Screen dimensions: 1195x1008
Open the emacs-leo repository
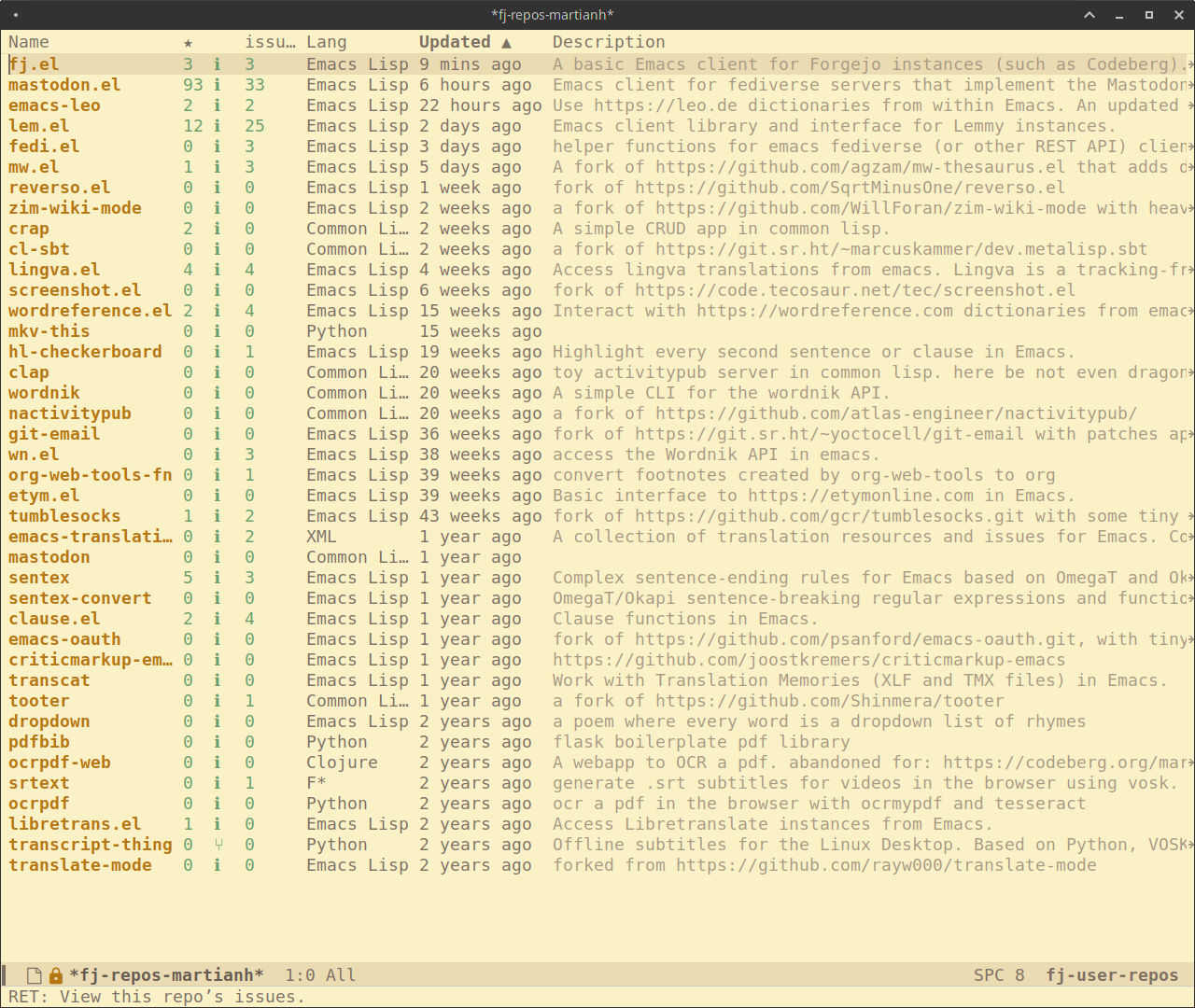tap(53, 105)
